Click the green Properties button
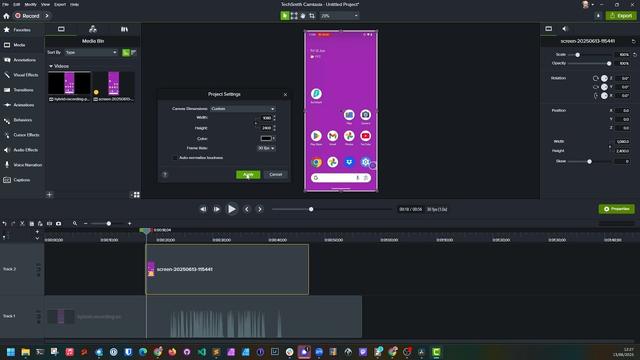 tap(616, 209)
